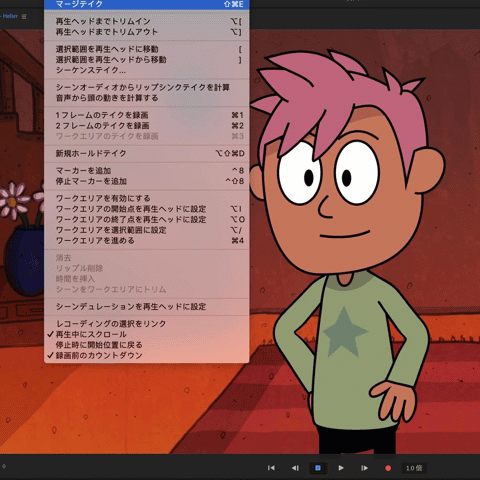Select 新規ホールドテイク
Image resolution: width=480 pixels, height=480 pixels.
(147, 153)
